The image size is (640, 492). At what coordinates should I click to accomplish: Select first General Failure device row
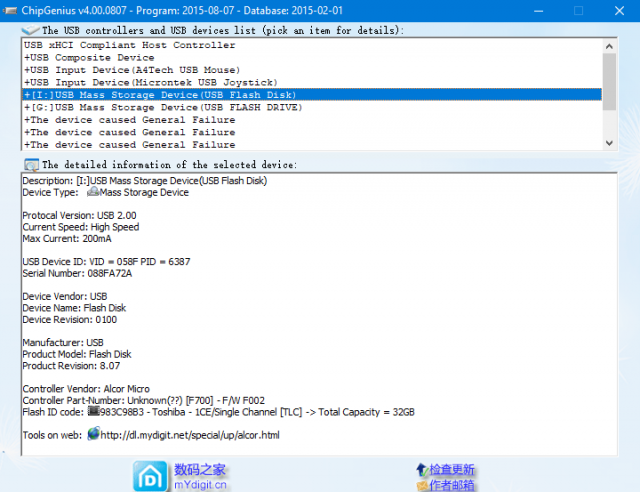312,120
